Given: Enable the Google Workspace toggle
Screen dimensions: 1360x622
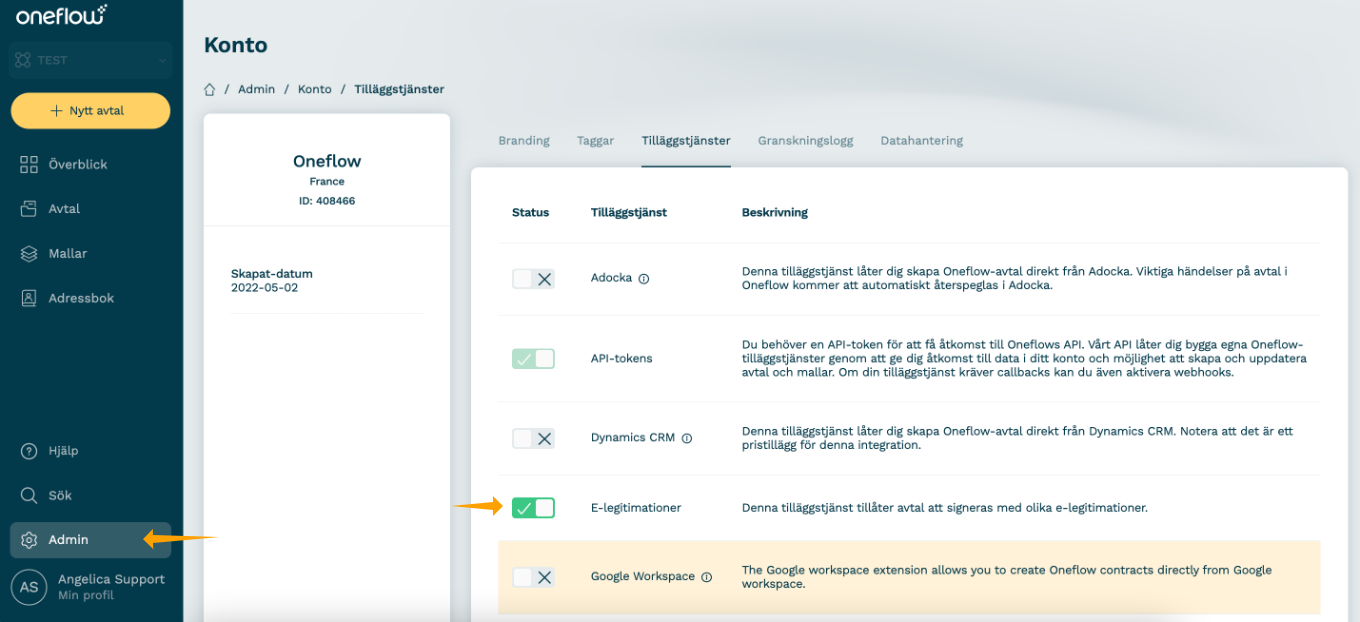Looking at the screenshot, I should point(533,577).
